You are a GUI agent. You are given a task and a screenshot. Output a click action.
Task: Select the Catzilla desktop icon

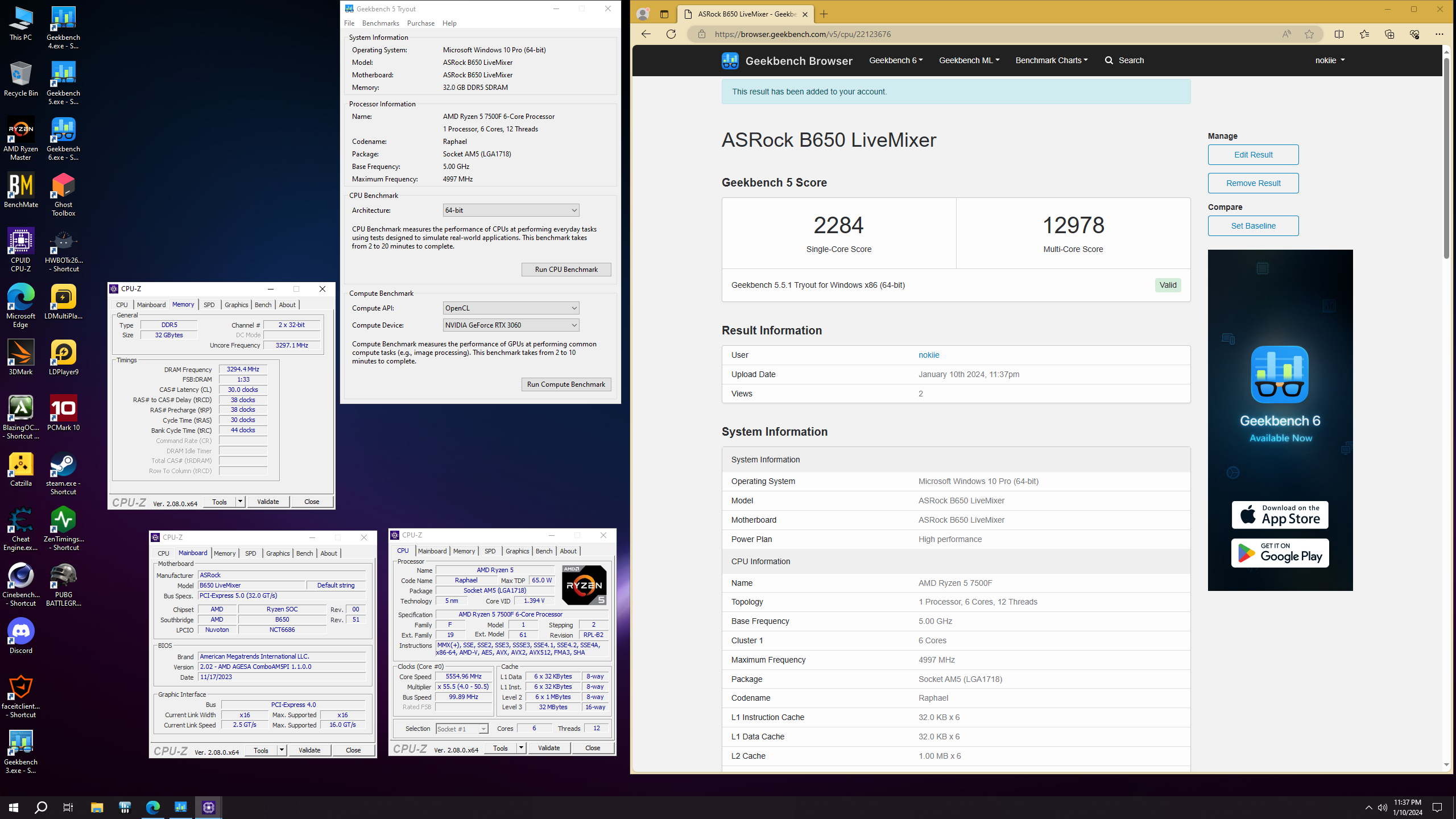[x=20, y=469]
